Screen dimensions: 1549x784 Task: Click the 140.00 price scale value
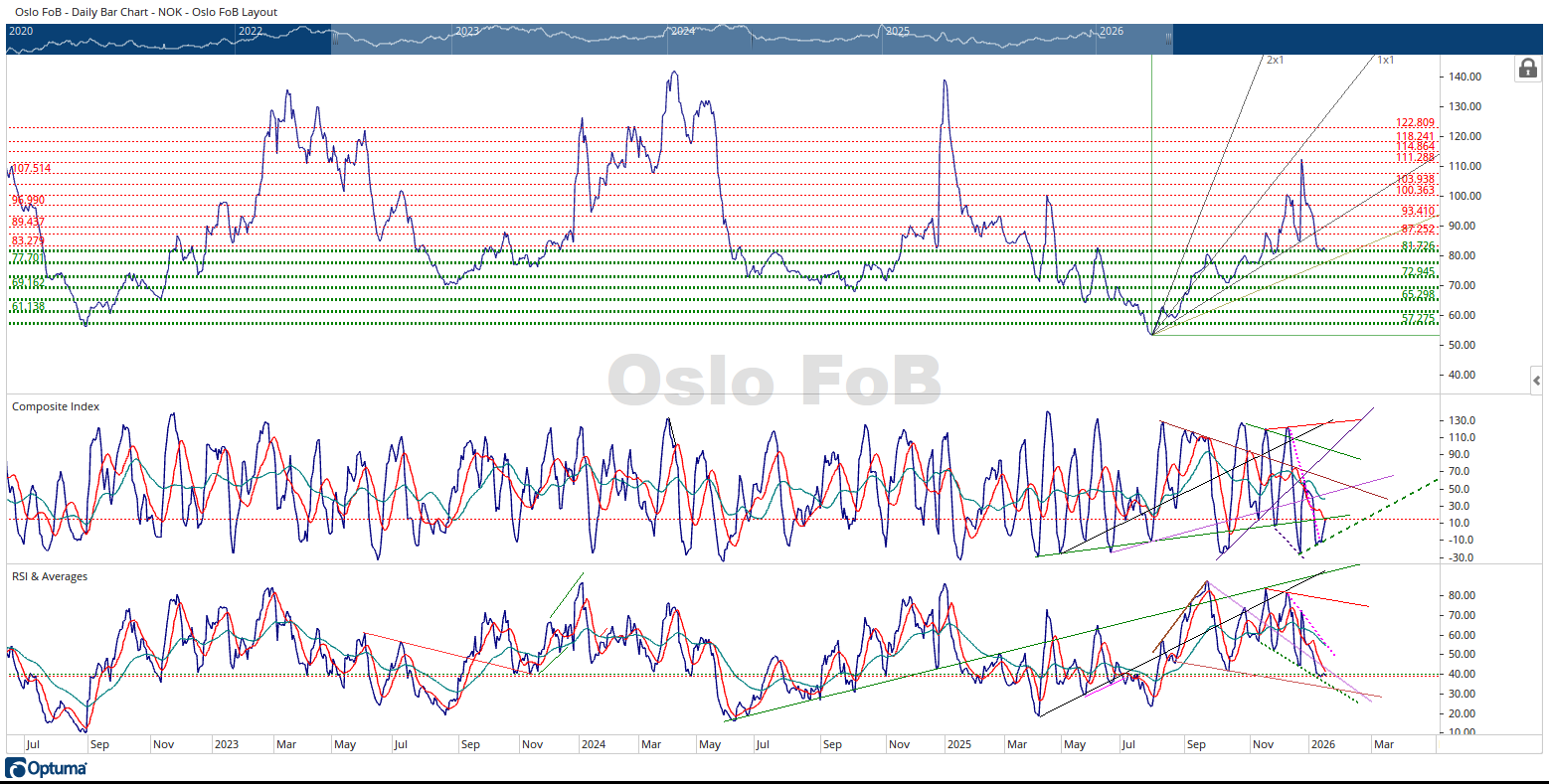click(1465, 77)
